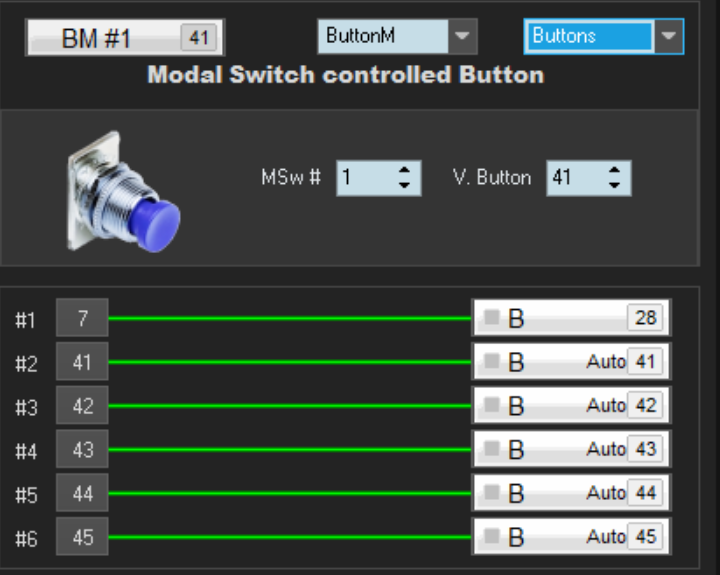This screenshot has width=720, height=575.
Task: Select the #2 source box labeled 41
Action: 82,363
